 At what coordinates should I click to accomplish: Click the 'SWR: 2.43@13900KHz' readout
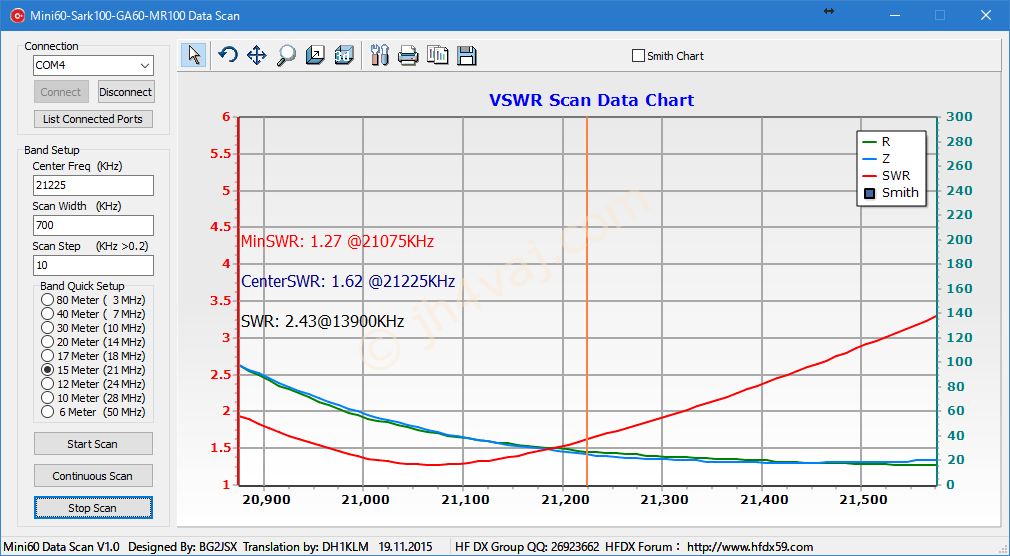click(322, 321)
